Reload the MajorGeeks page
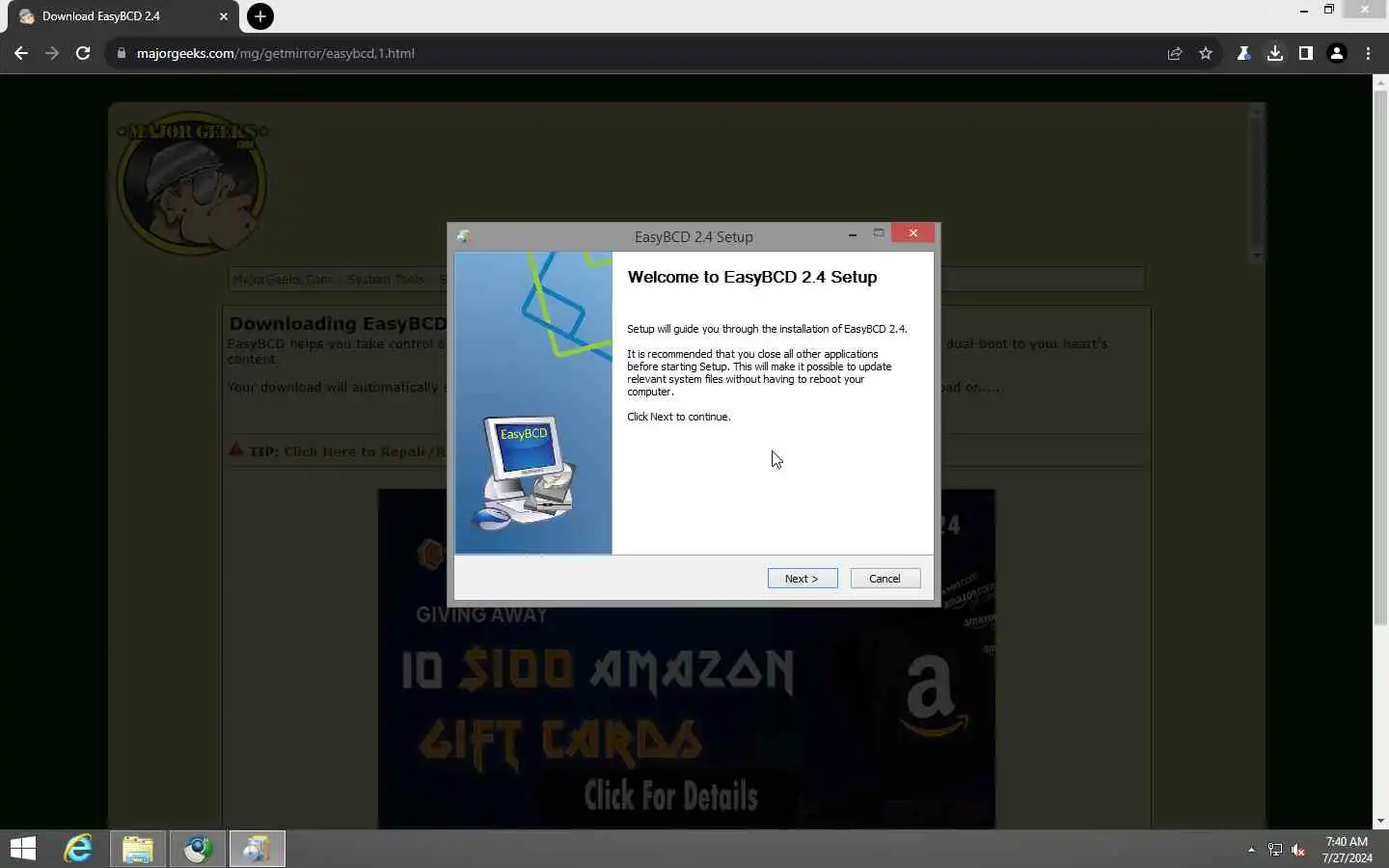Viewport: 1389px width, 868px height. pyautogui.click(x=83, y=53)
